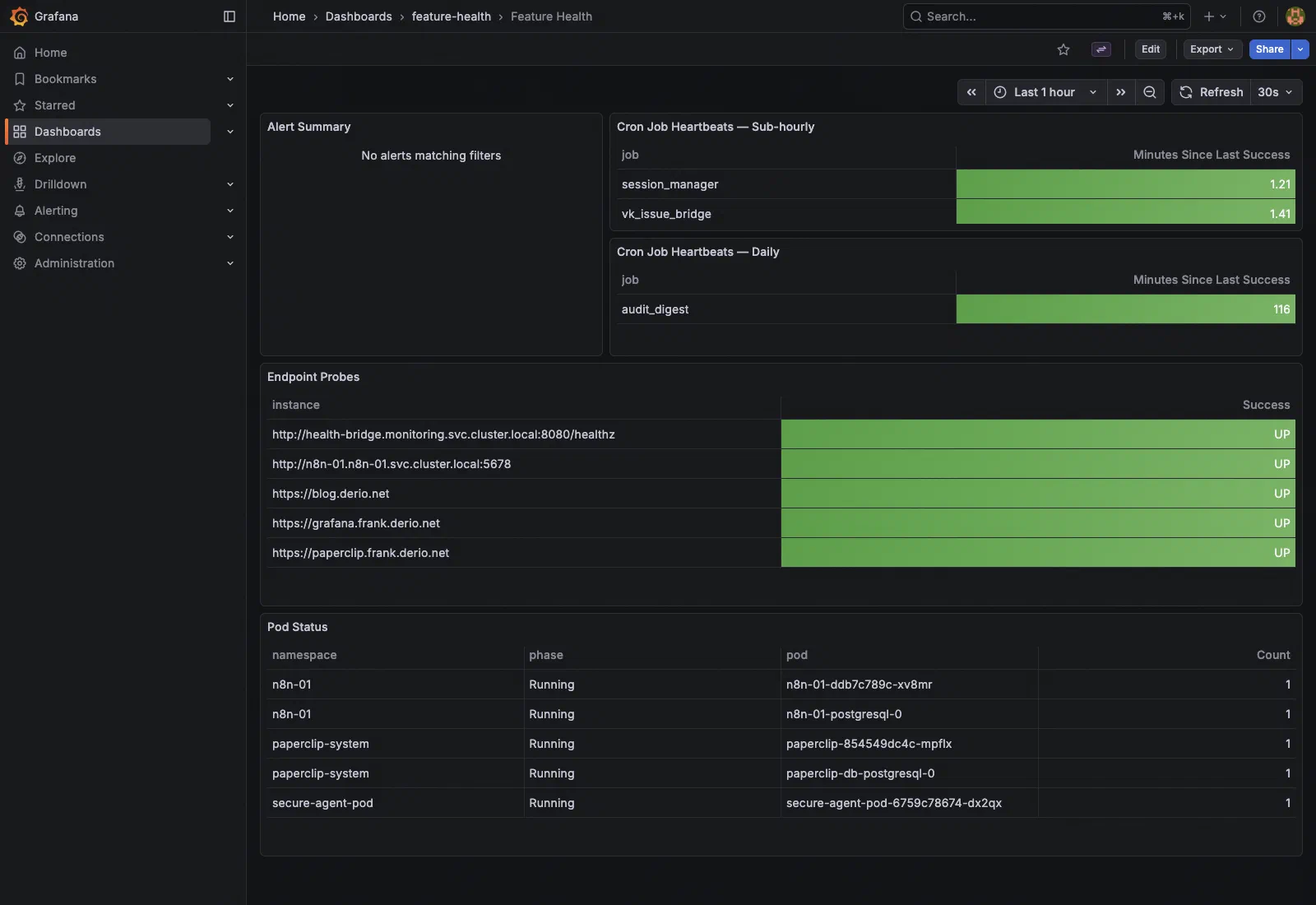Click the Alerting bell icon
This screenshot has height=905, width=1316.
(20, 211)
